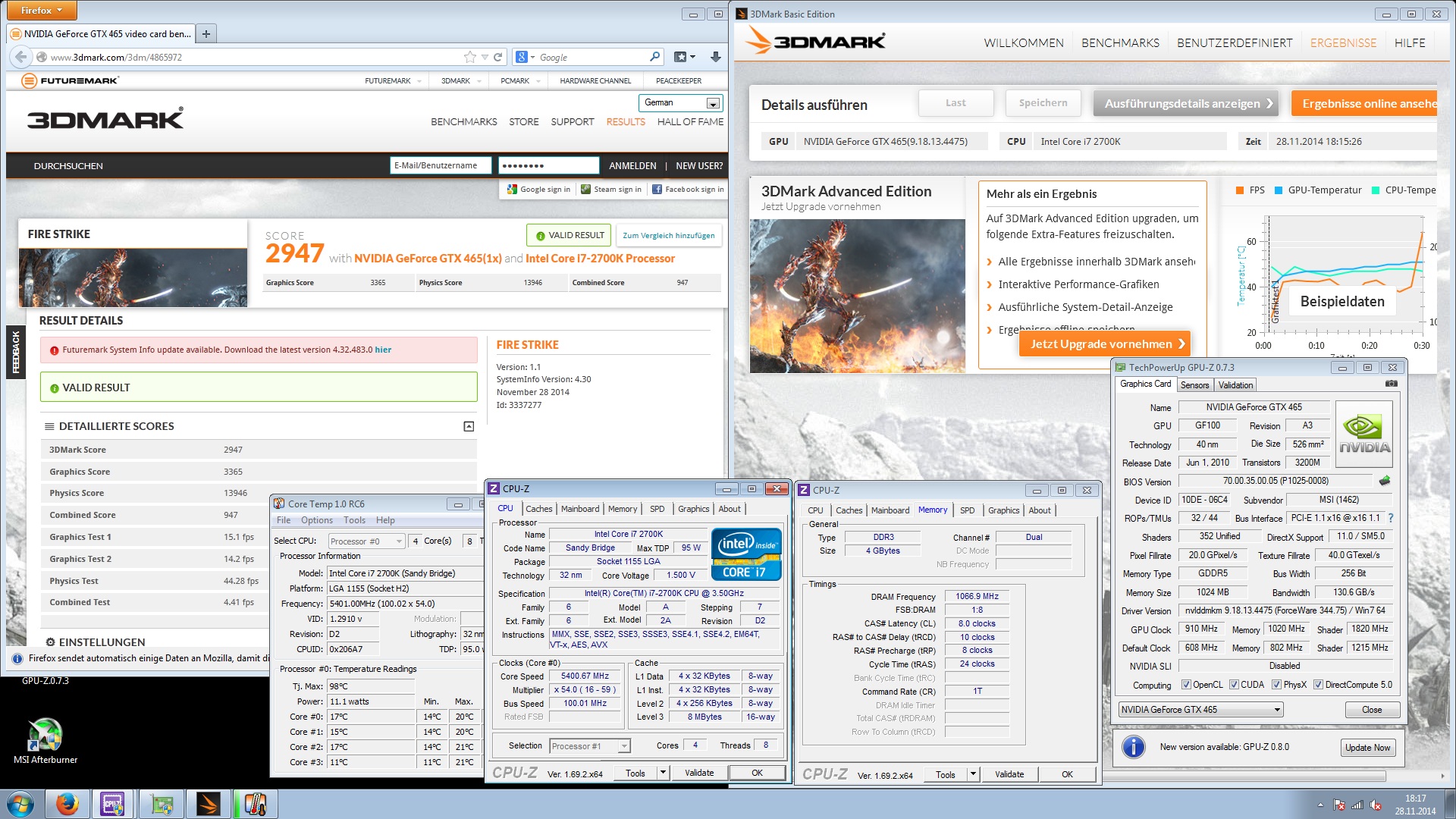Open volume control in system tray
The height and width of the screenshot is (819, 1456).
[1376, 805]
